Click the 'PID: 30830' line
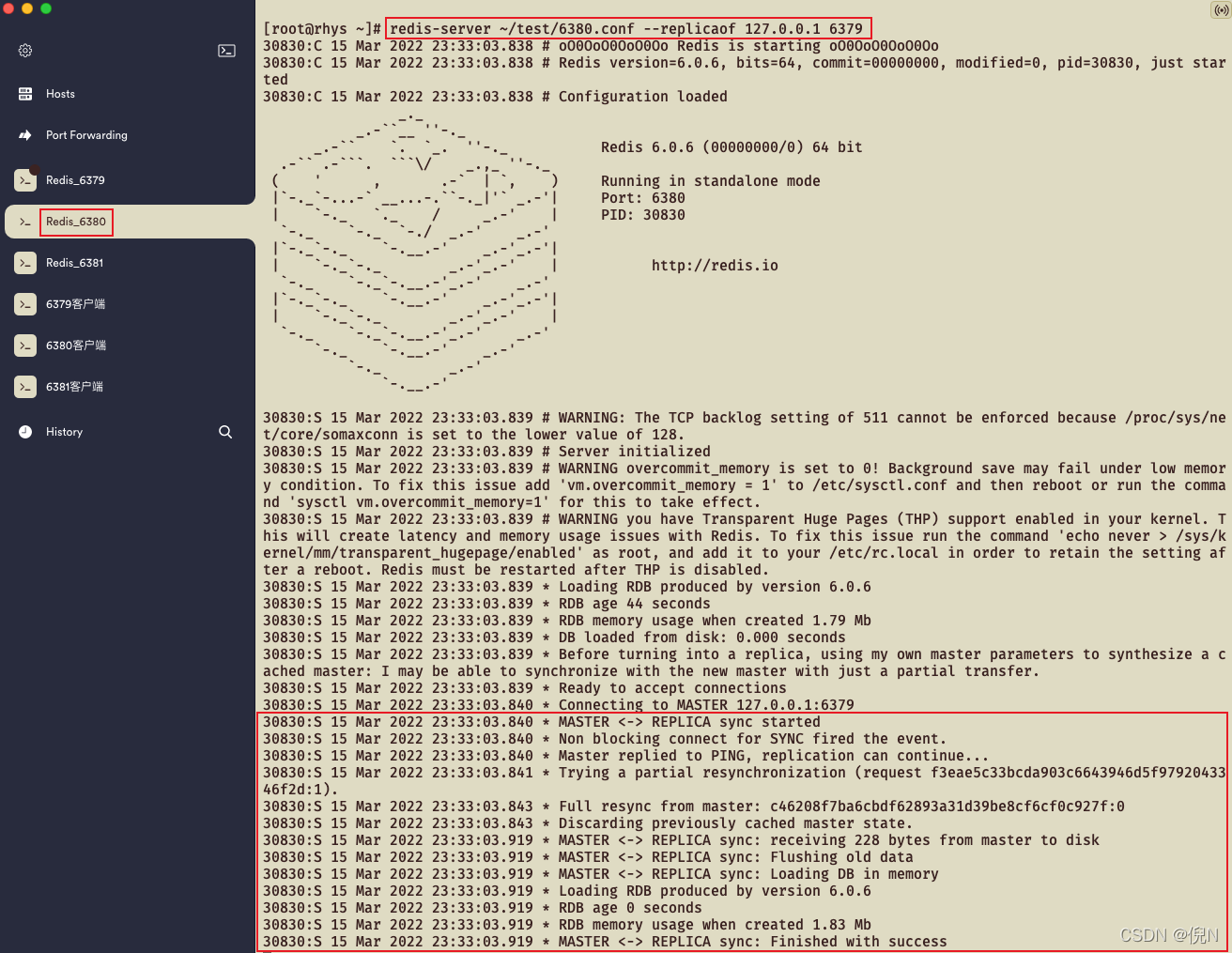The image size is (1232, 953). click(x=643, y=215)
